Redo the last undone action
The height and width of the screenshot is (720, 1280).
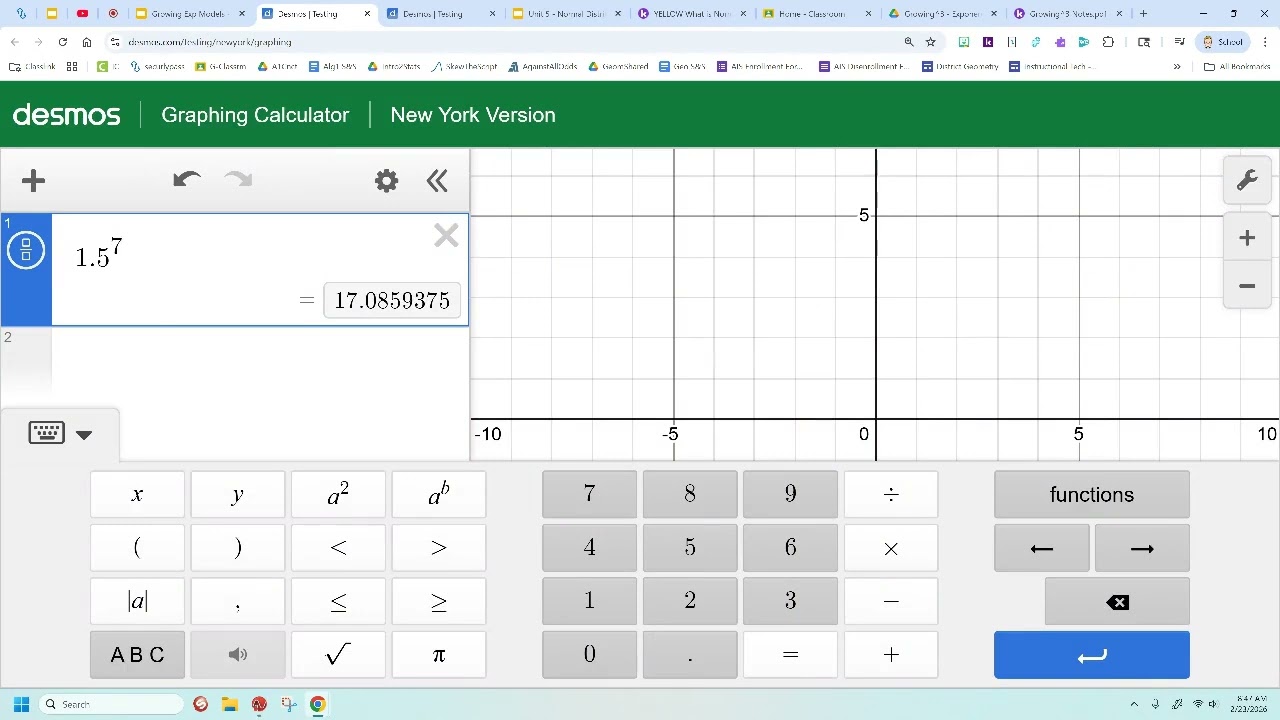coord(238,180)
